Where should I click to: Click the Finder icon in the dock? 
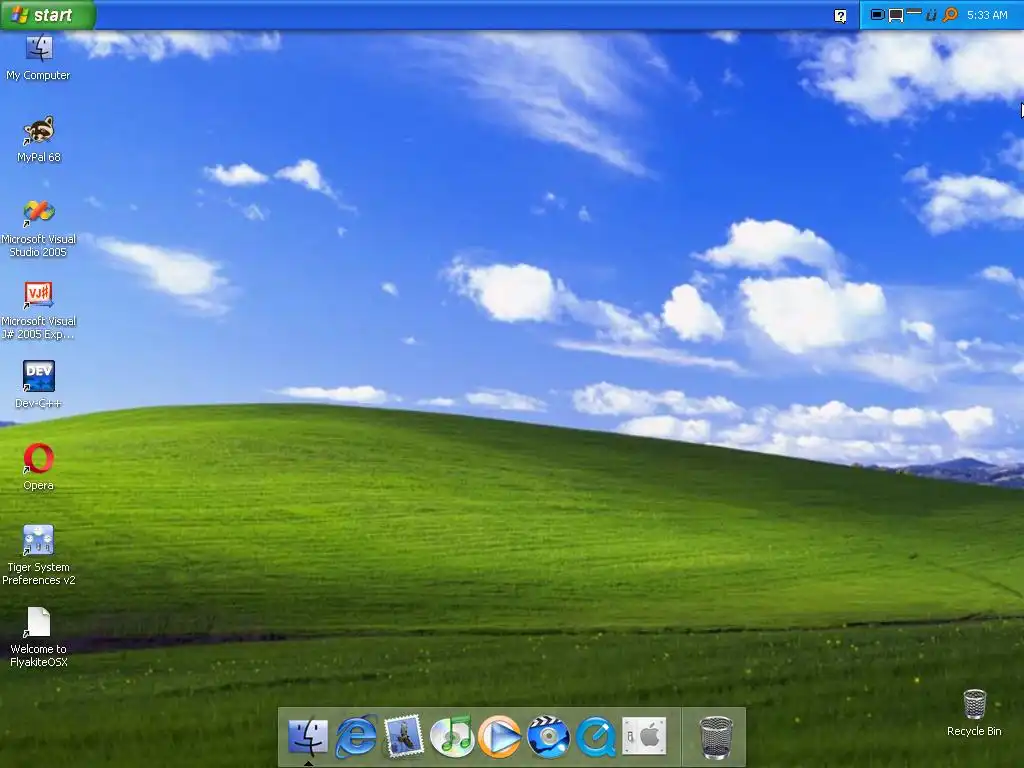coord(308,737)
